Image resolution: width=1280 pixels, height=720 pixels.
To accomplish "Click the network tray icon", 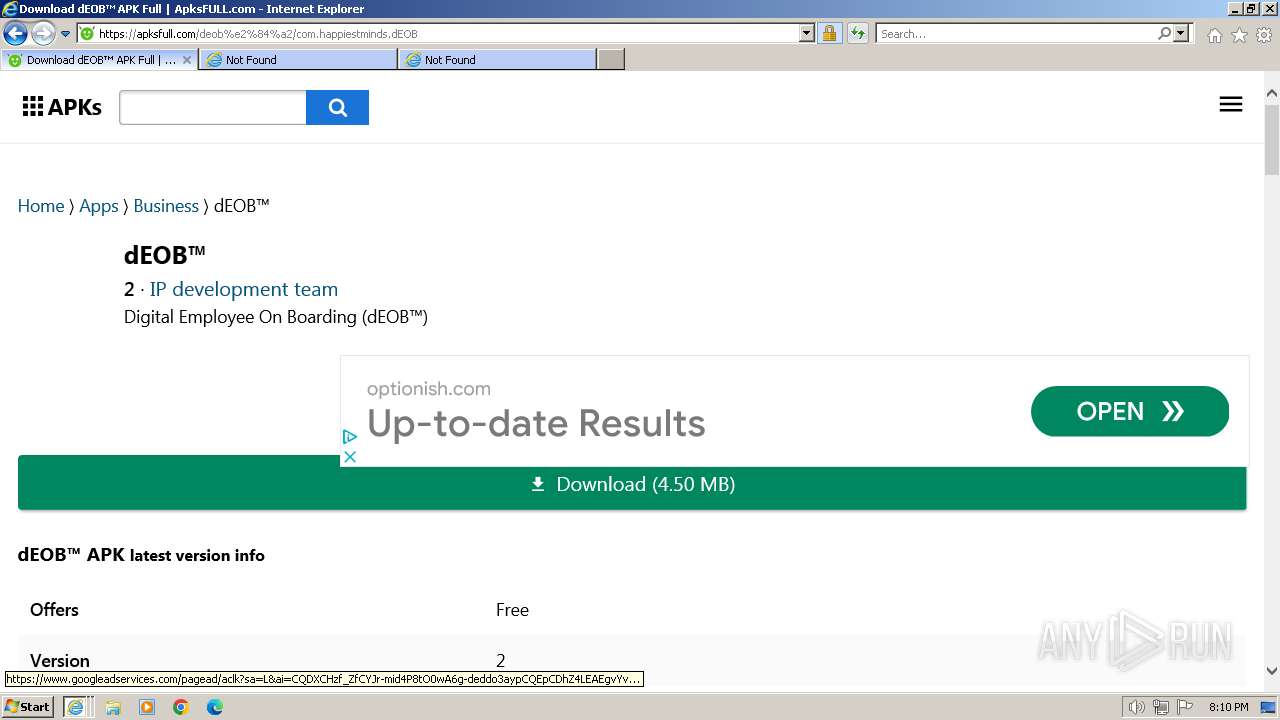I will click(x=1161, y=707).
